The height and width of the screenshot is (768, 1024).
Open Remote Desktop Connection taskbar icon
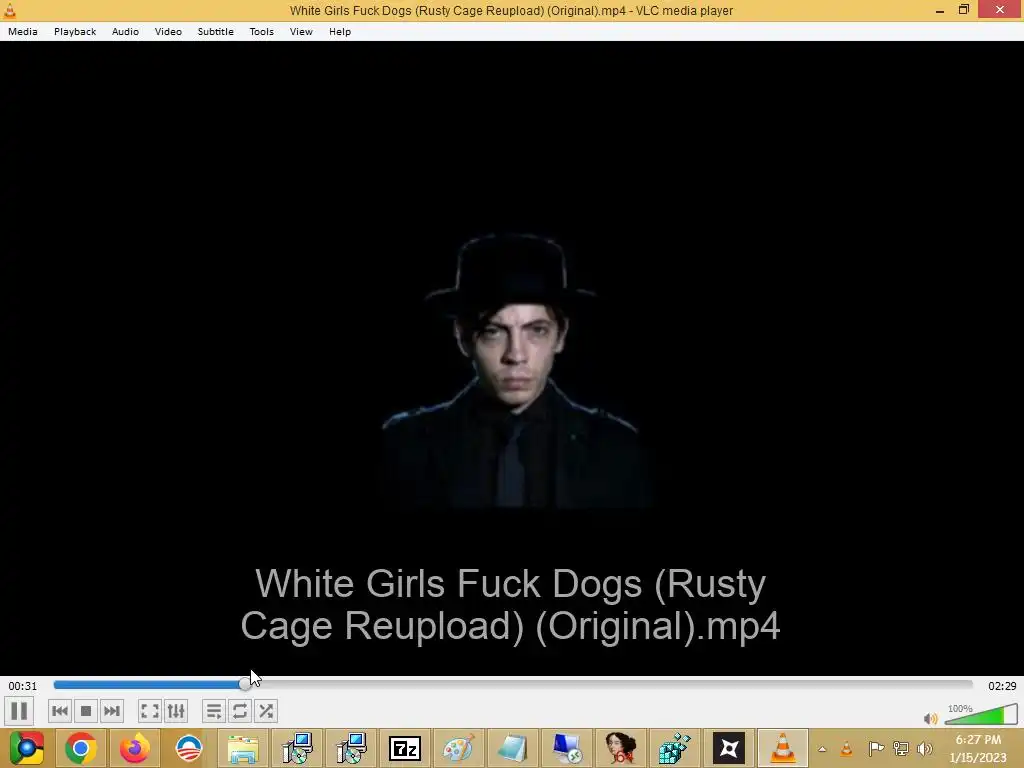(566, 748)
